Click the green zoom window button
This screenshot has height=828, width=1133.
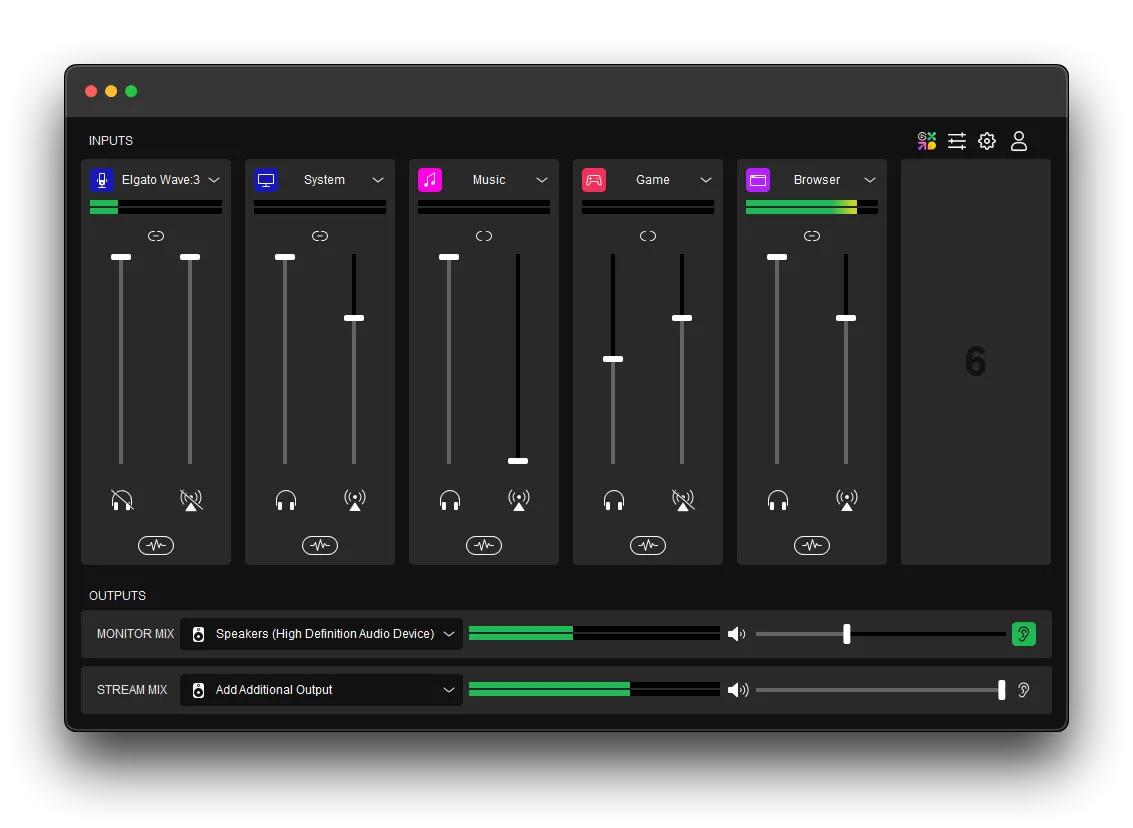click(x=132, y=91)
